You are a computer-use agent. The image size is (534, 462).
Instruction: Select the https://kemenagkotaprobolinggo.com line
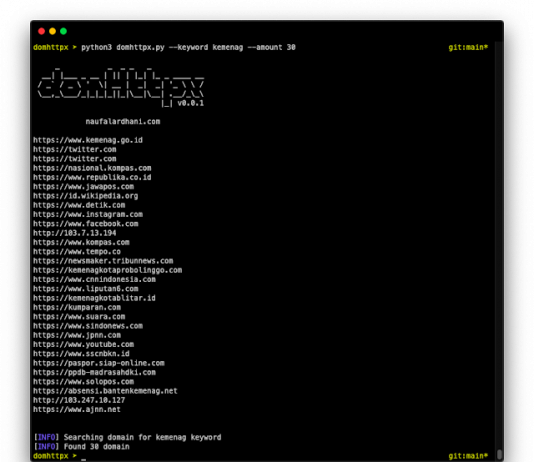click(107, 270)
